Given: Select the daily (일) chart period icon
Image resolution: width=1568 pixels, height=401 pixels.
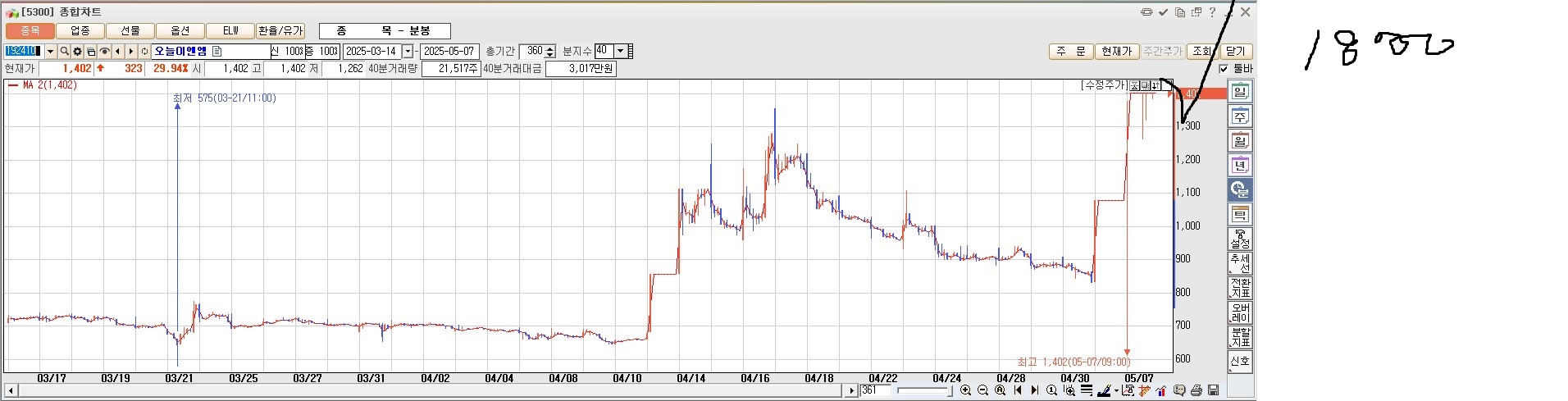Looking at the screenshot, I should point(1240,92).
